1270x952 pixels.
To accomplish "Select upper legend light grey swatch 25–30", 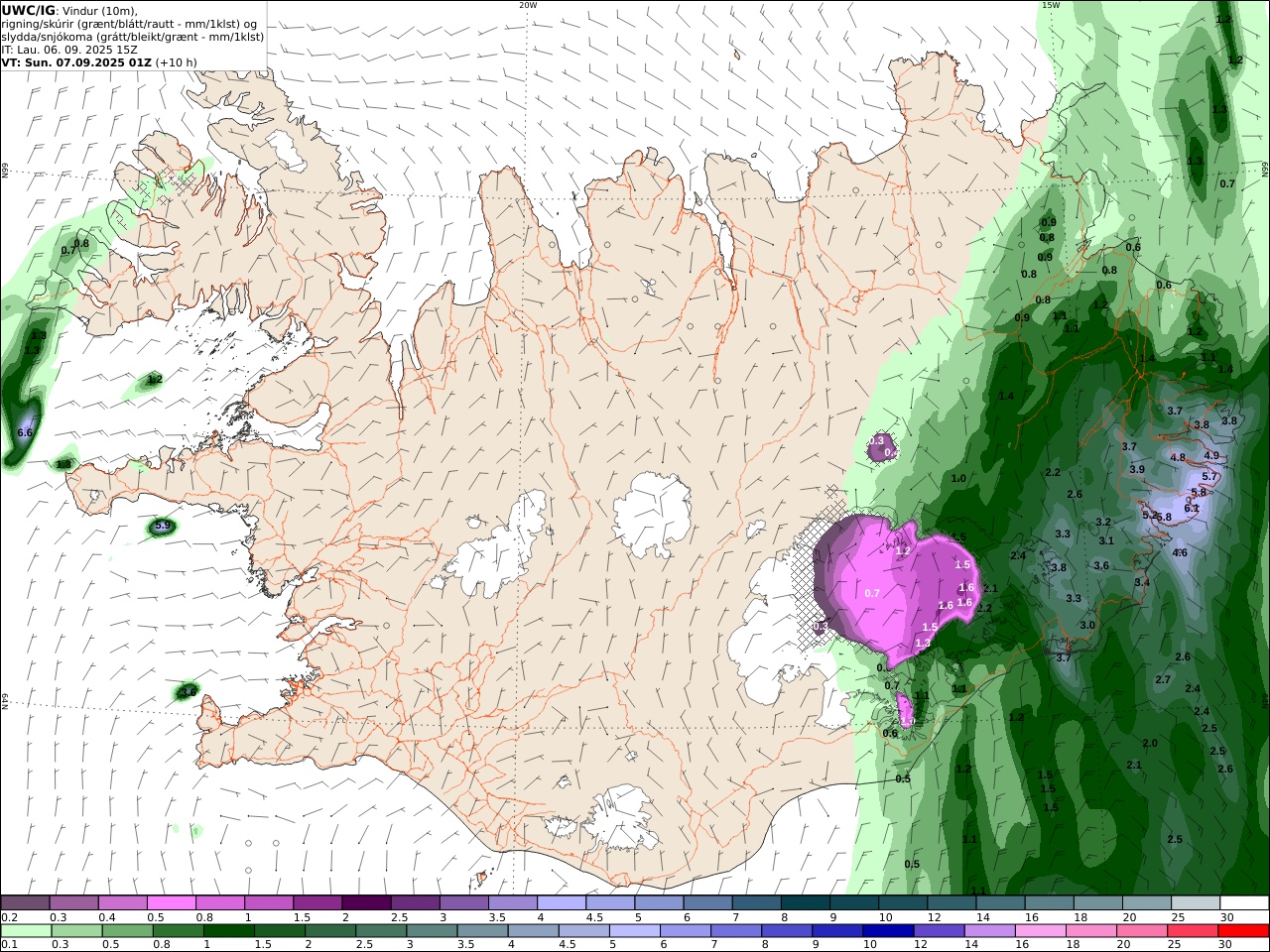I will click(x=1197, y=903).
